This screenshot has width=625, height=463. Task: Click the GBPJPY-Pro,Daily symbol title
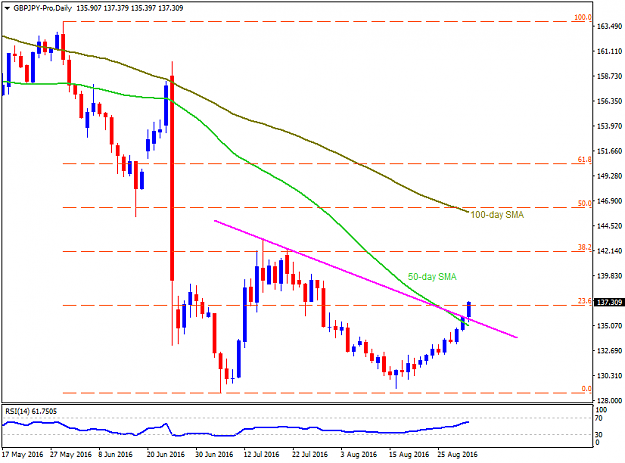43,8
